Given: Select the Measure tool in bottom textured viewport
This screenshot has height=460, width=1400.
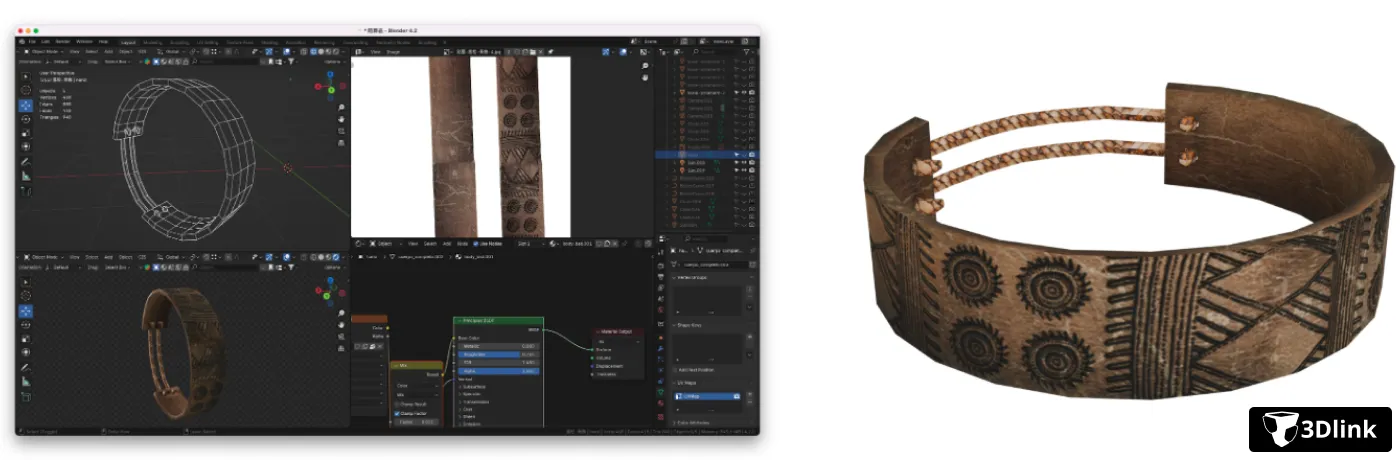Looking at the screenshot, I should (x=26, y=382).
